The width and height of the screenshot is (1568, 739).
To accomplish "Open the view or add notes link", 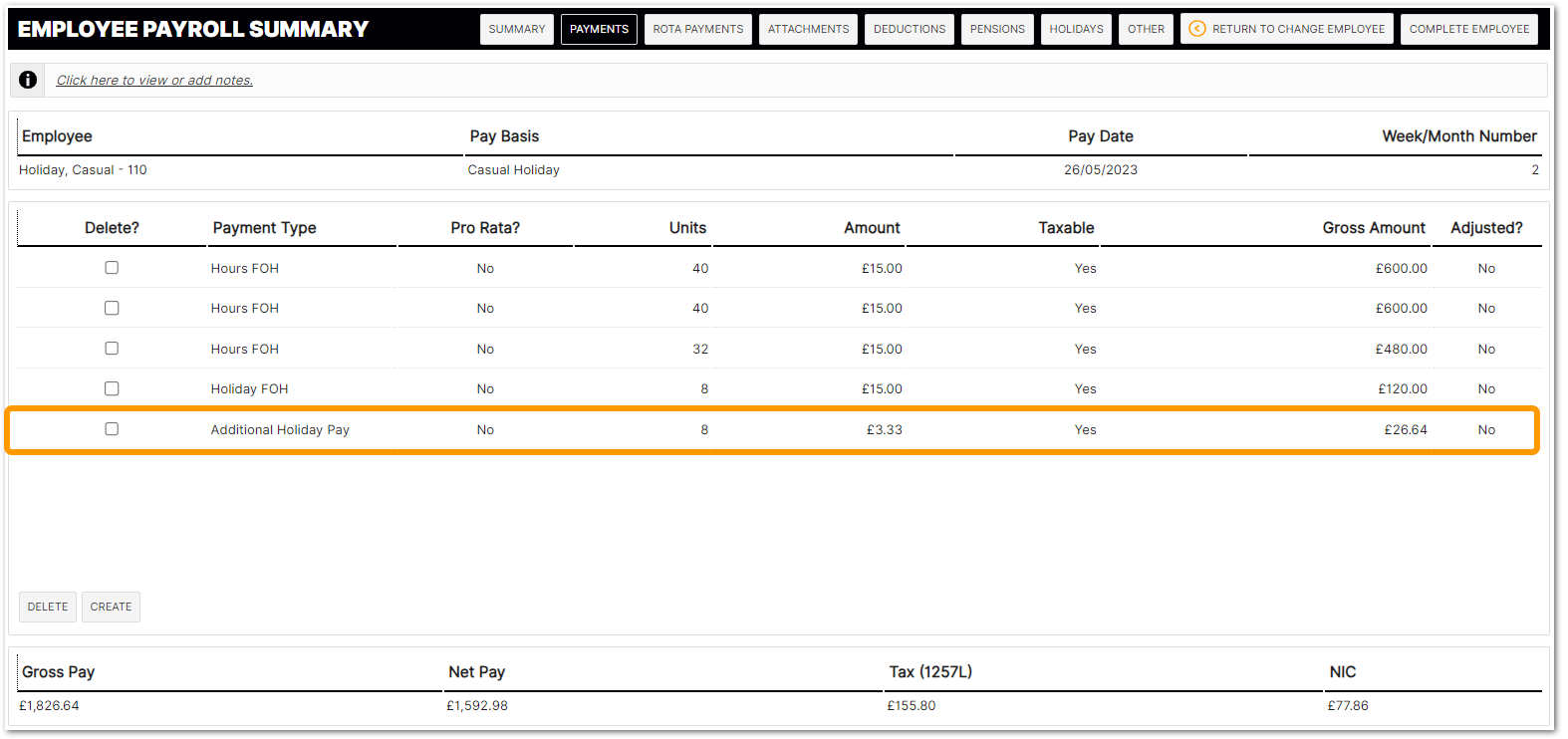I will (154, 80).
